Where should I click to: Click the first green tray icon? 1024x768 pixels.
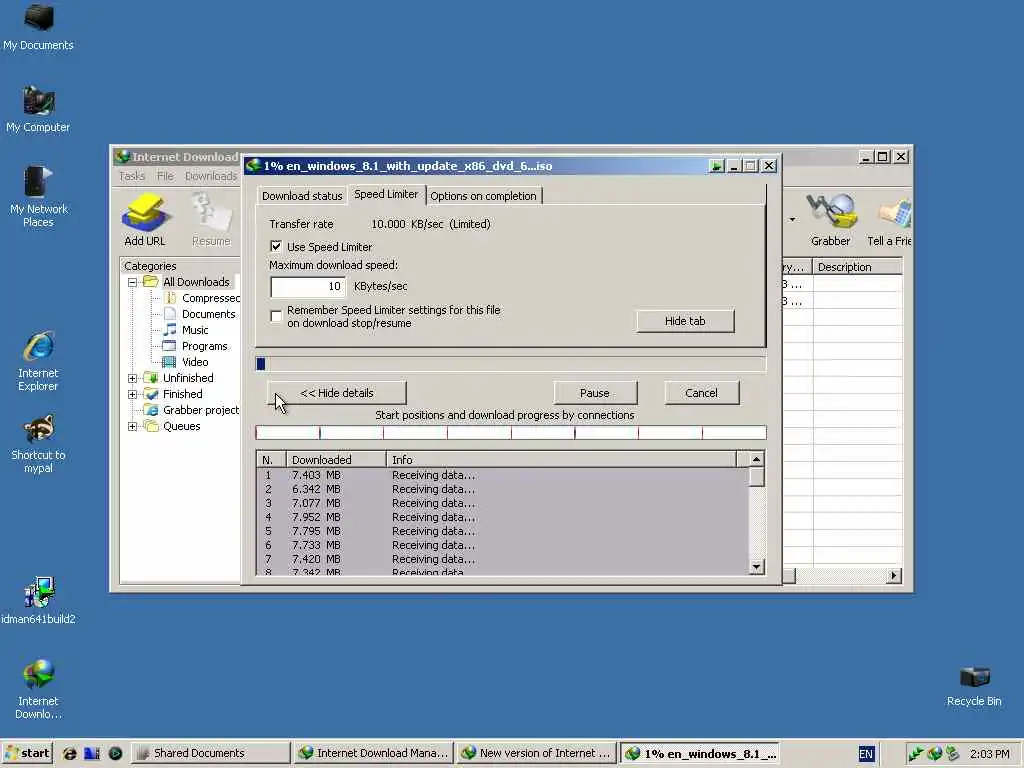pyautogui.click(x=916, y=754)
